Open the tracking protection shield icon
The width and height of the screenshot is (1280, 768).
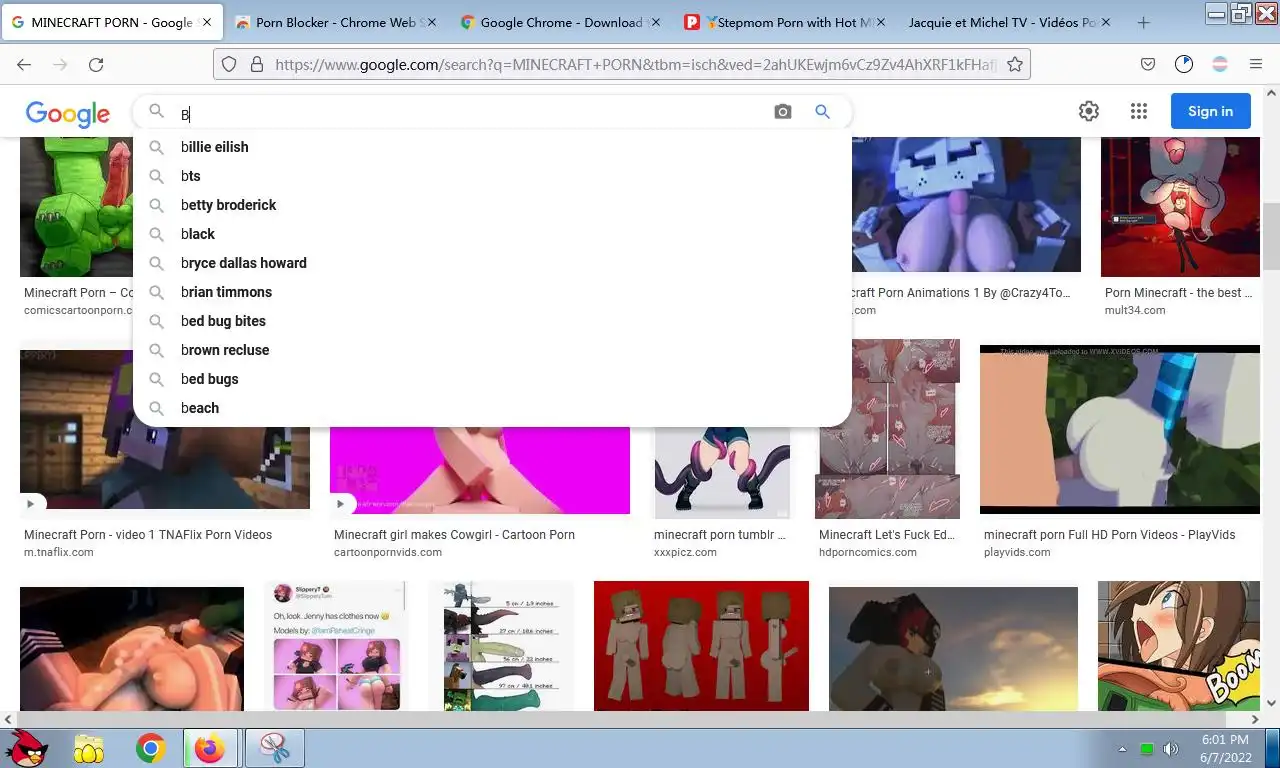tap(229, 64)
